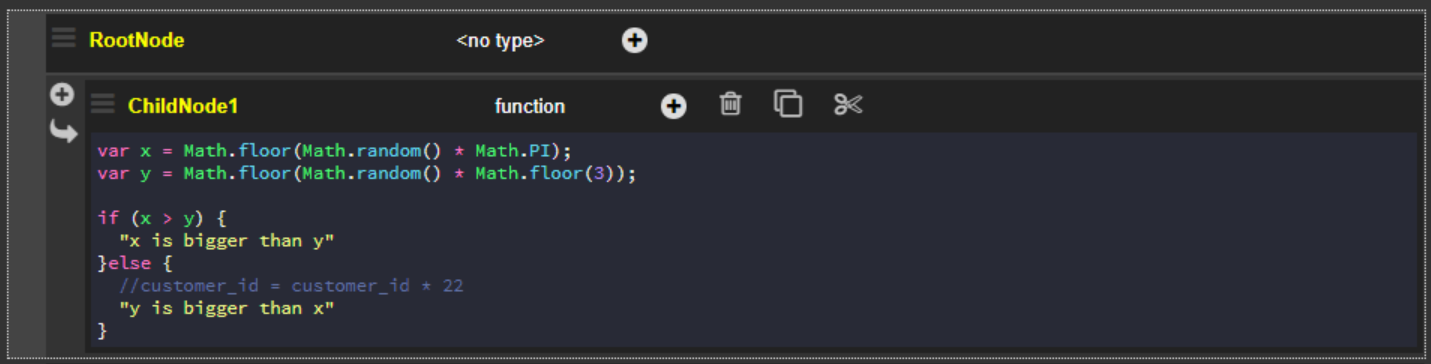Click the 'var y = Math.floor' code line
The height and width of the screenshot is (364, 1431).
point(366,173)
